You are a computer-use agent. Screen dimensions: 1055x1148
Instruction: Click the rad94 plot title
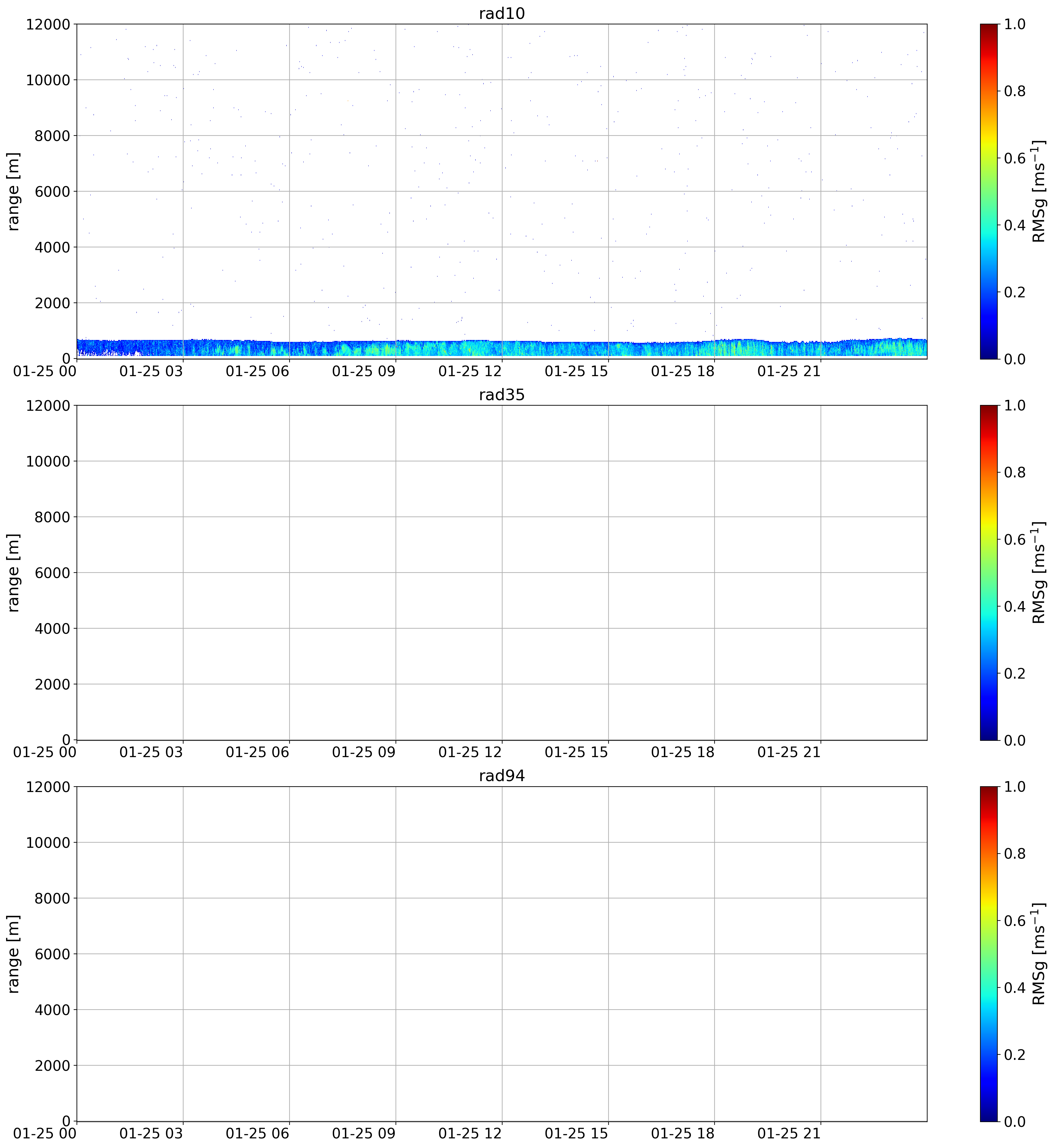[502, 776]
